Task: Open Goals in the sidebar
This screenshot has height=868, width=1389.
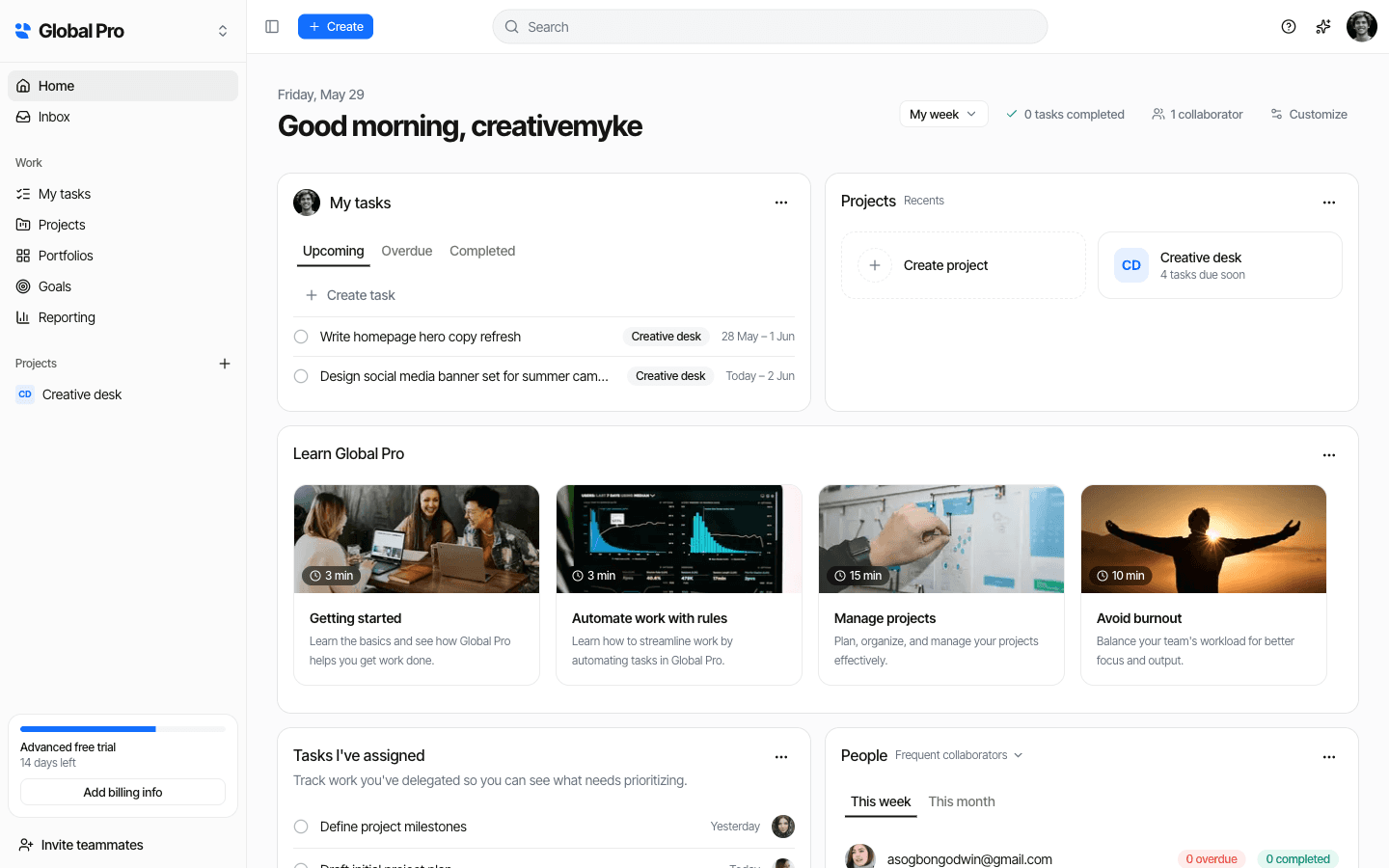Action: [123, 286]
